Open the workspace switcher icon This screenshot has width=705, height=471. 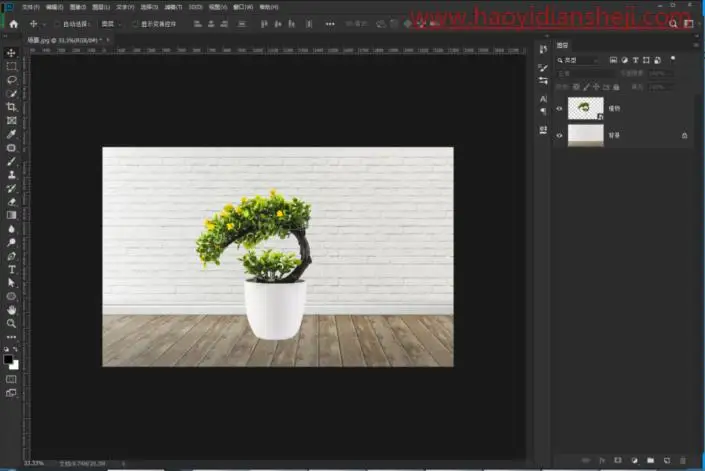[x=688, y=24]
